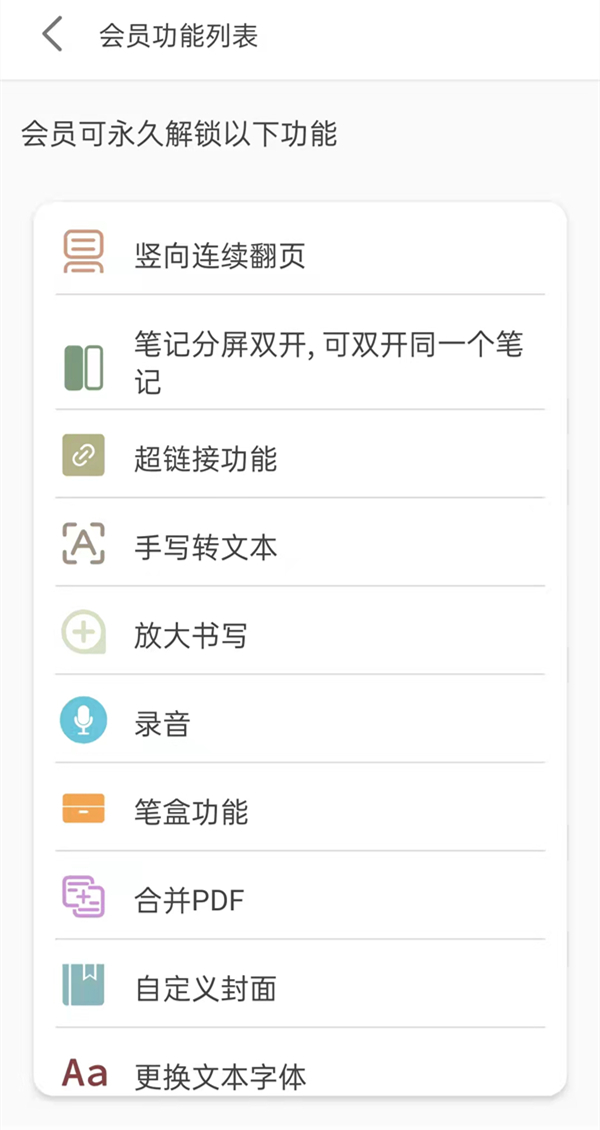Screen dimensions: 600x1130
Task: Select the vertical continuous page-turning icon
Action: (x=84, y=254)
